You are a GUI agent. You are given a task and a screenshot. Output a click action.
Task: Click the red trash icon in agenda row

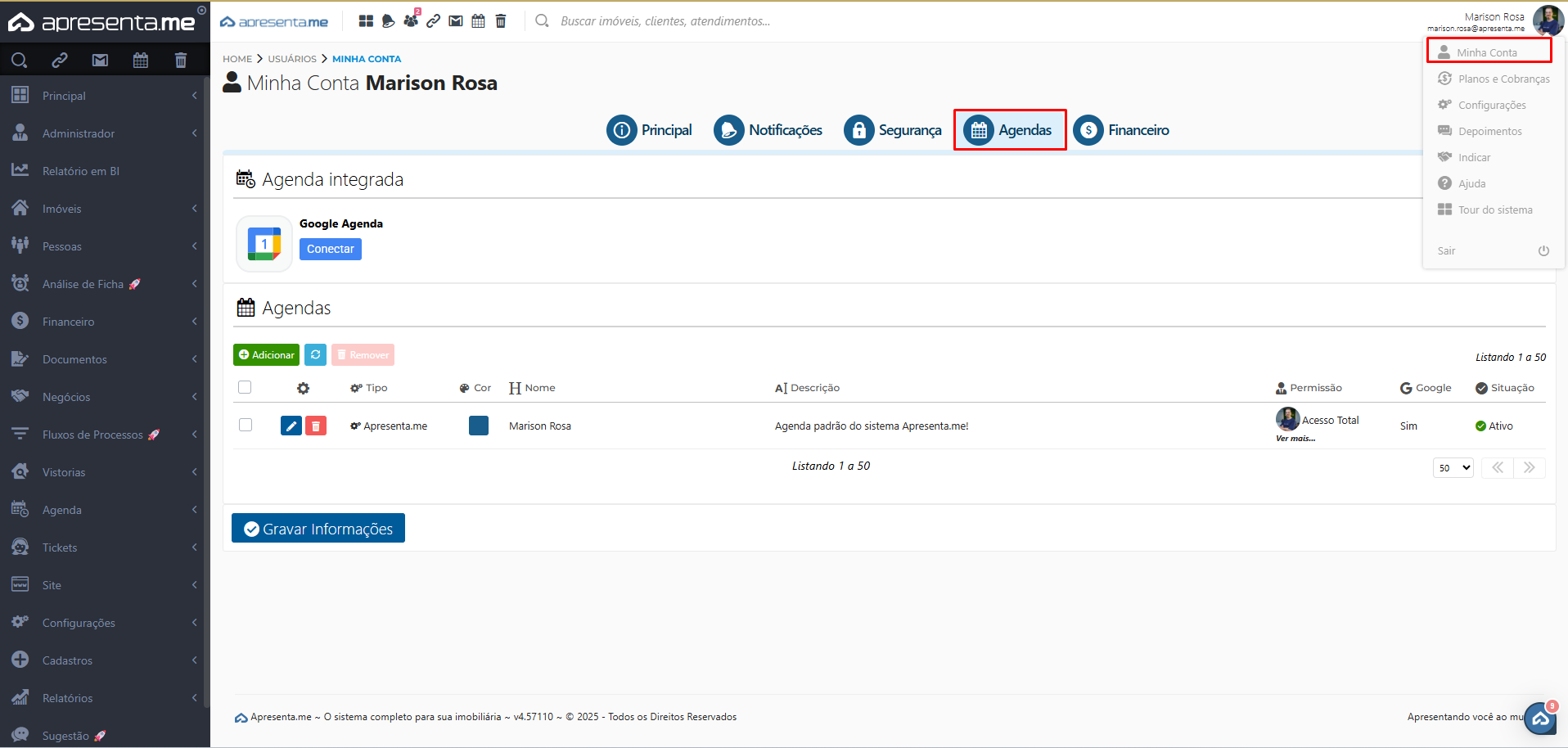316,426
